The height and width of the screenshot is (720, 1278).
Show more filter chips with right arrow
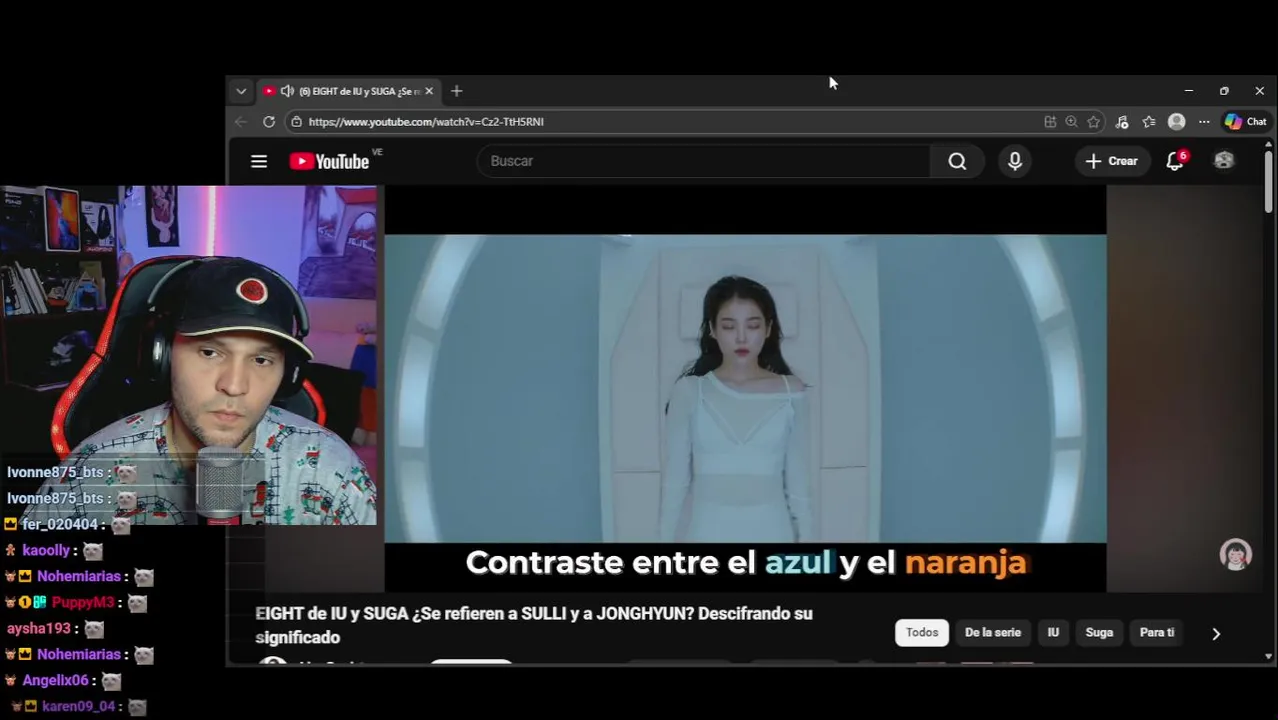point(1216,634)
